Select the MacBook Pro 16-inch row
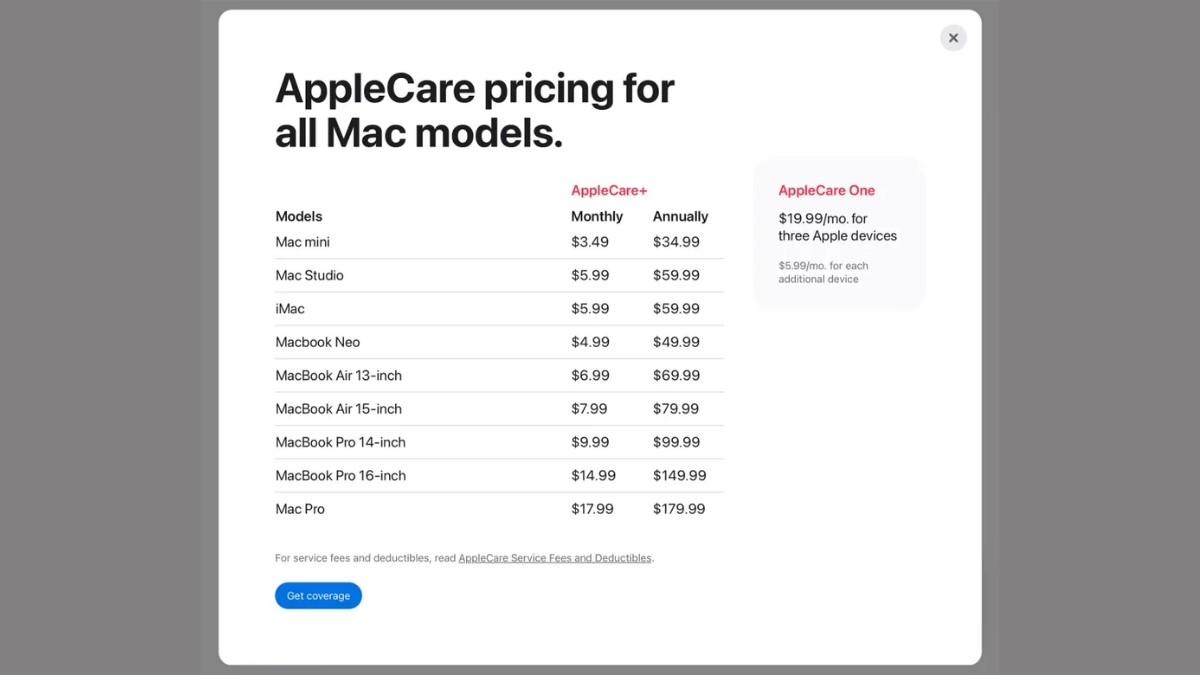Viewport: 1200px width, 675px height. (x=340, y=475)
